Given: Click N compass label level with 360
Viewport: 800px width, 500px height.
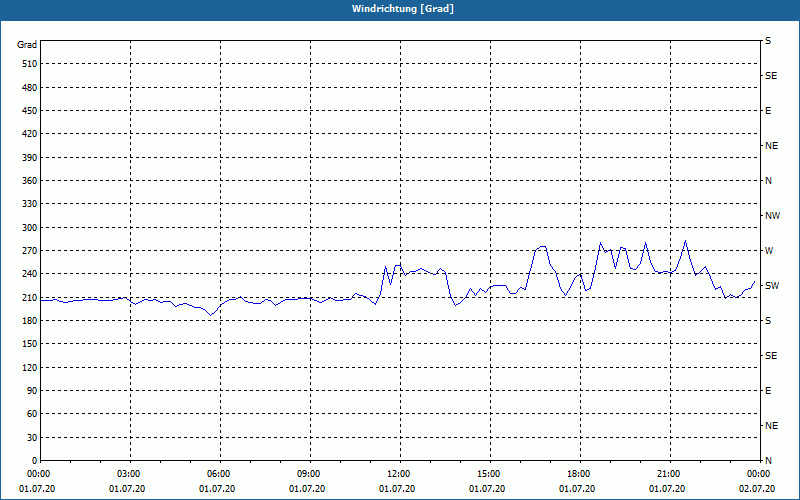Looking at the screenshot, I should click(768, 181).
